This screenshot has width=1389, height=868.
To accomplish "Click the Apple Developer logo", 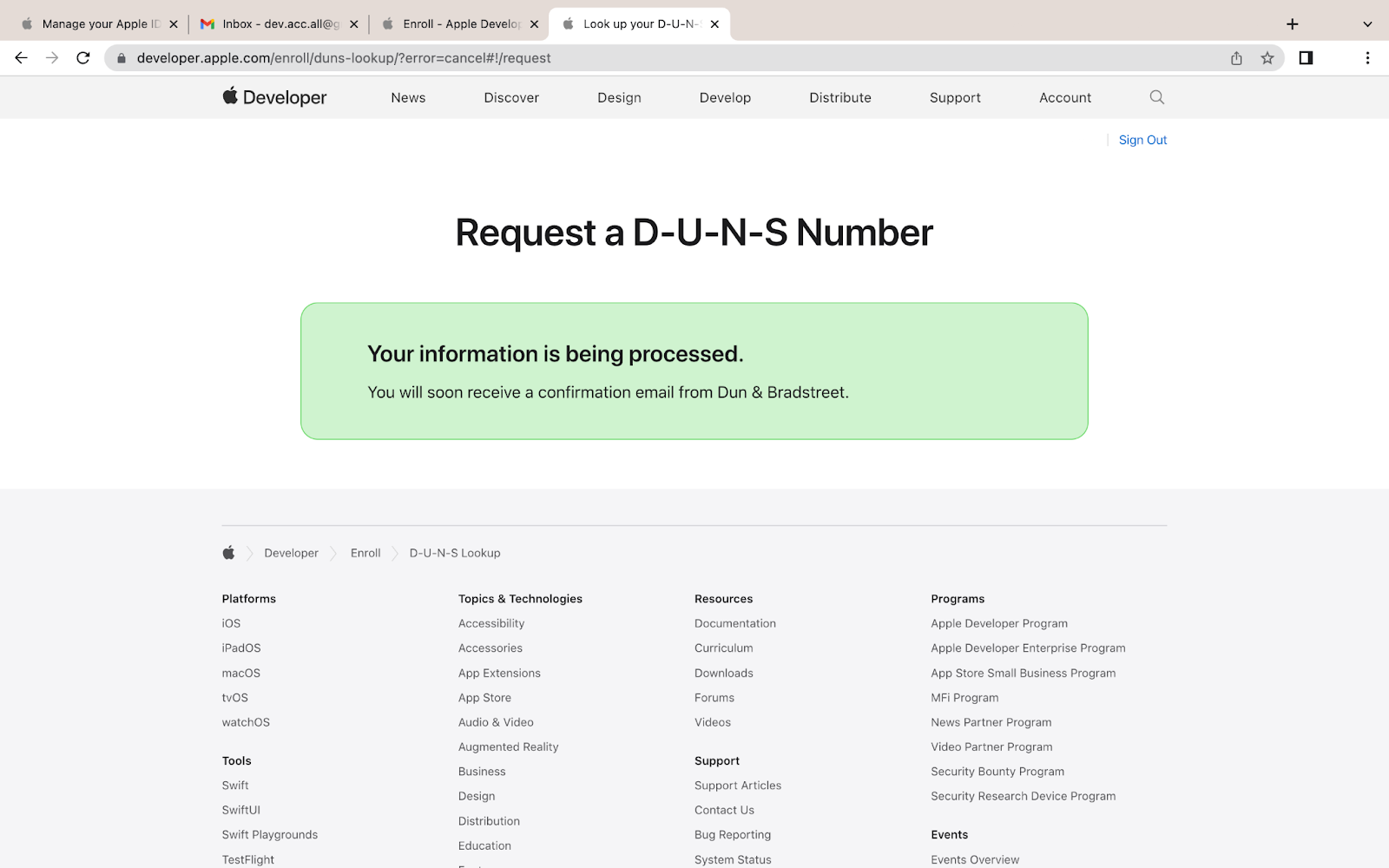I will 274,97.
